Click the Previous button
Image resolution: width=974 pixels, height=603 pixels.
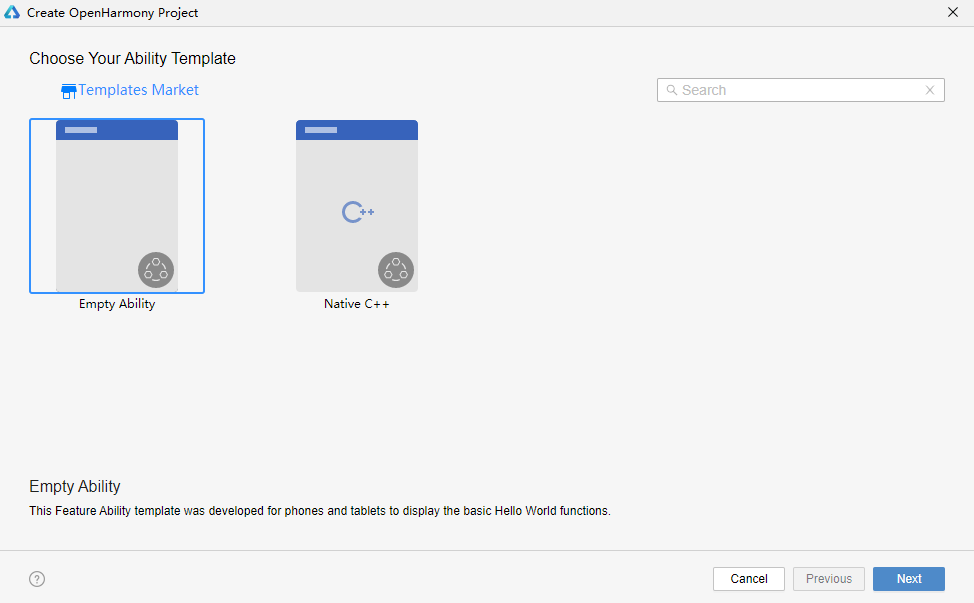click(829, 579)
